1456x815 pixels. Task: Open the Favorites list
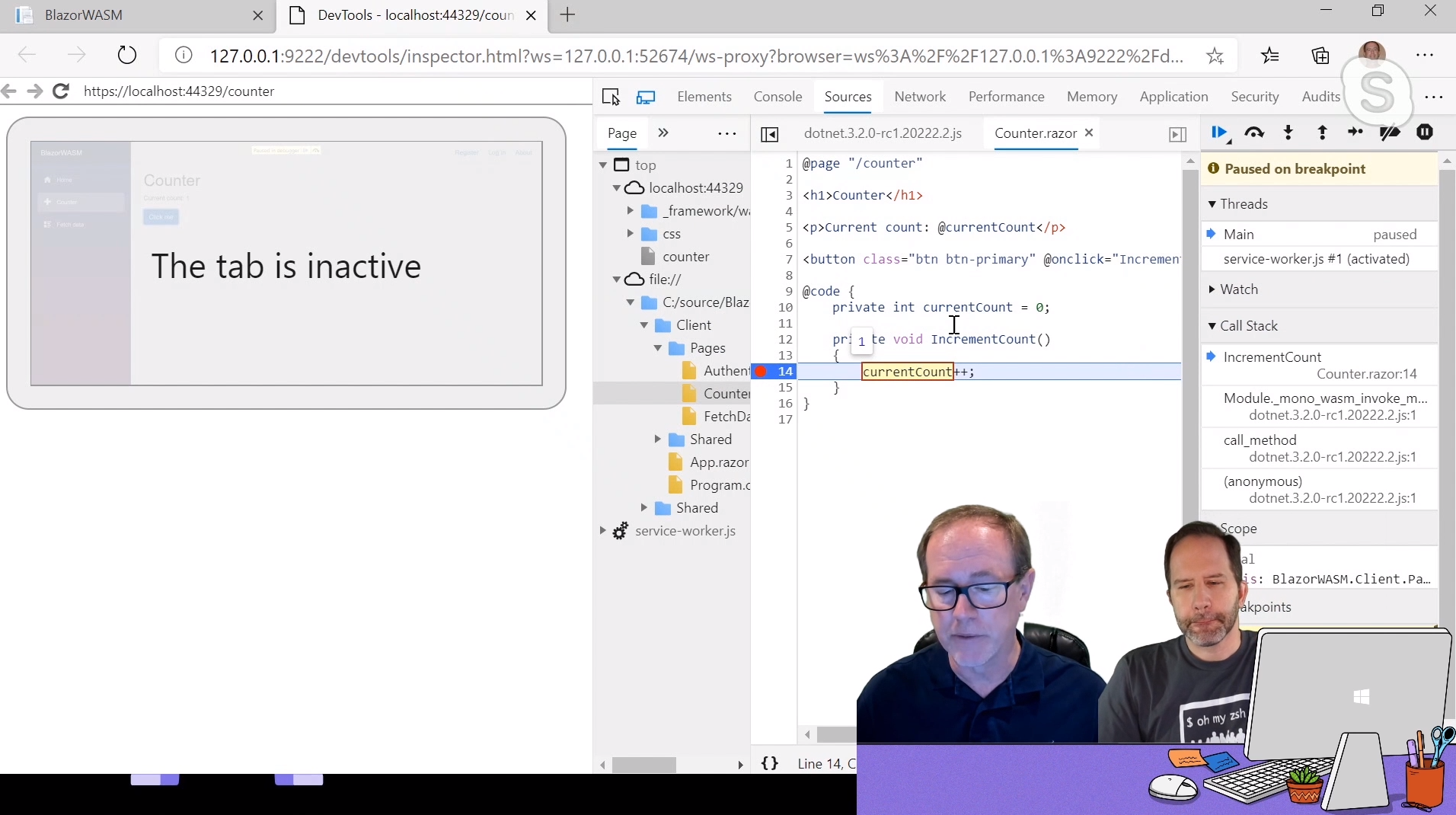click(x=1269, y=56)
